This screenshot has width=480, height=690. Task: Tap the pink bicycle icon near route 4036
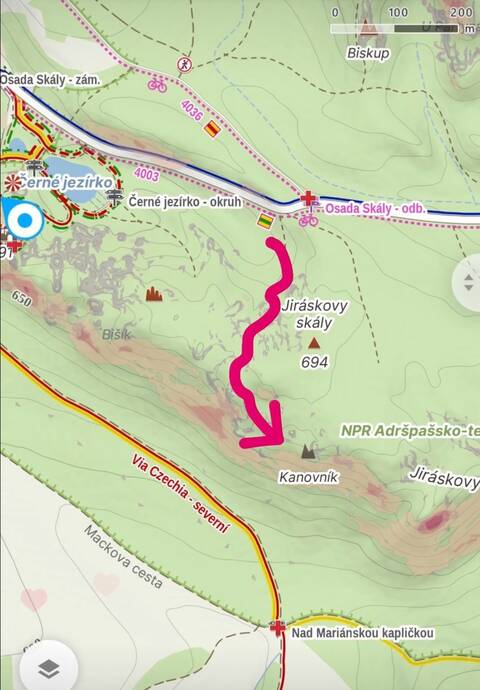158,85
